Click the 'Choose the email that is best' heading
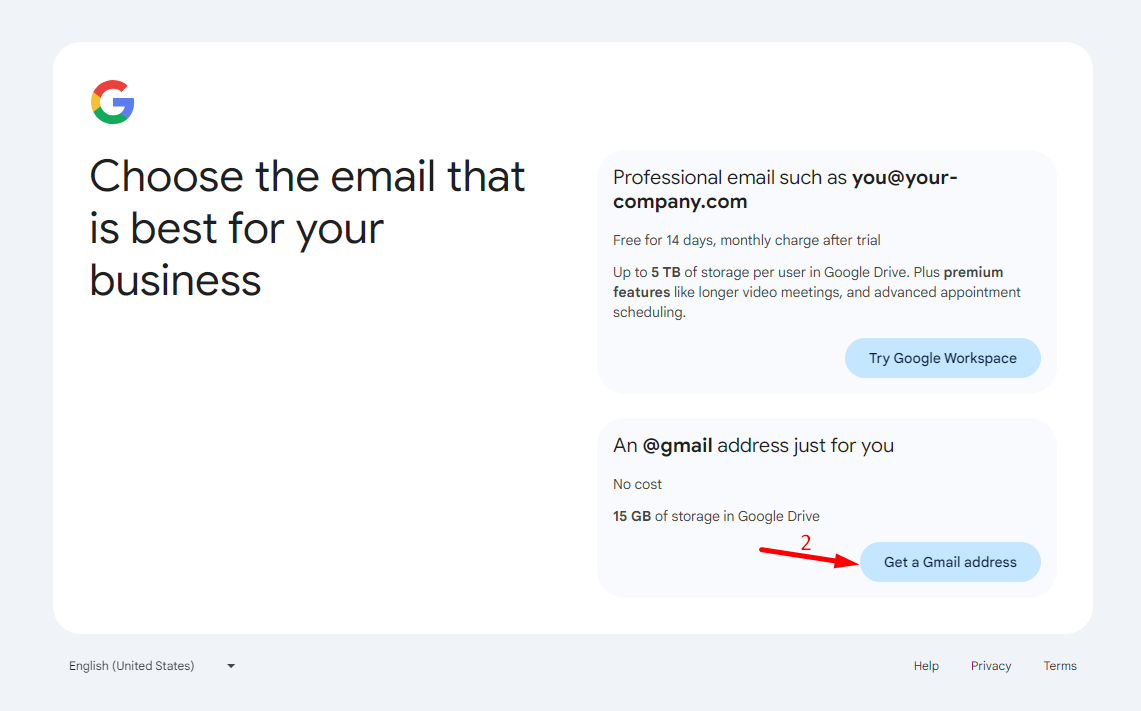The image size is (1141, 711). coord(307,228)
